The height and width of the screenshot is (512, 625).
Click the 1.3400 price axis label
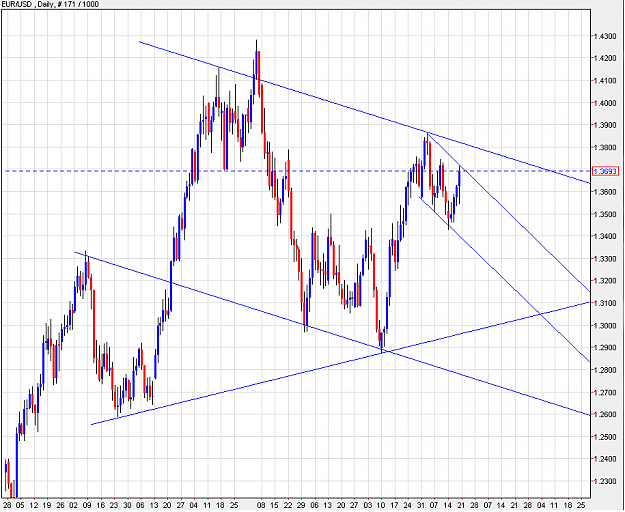[605, 236]
